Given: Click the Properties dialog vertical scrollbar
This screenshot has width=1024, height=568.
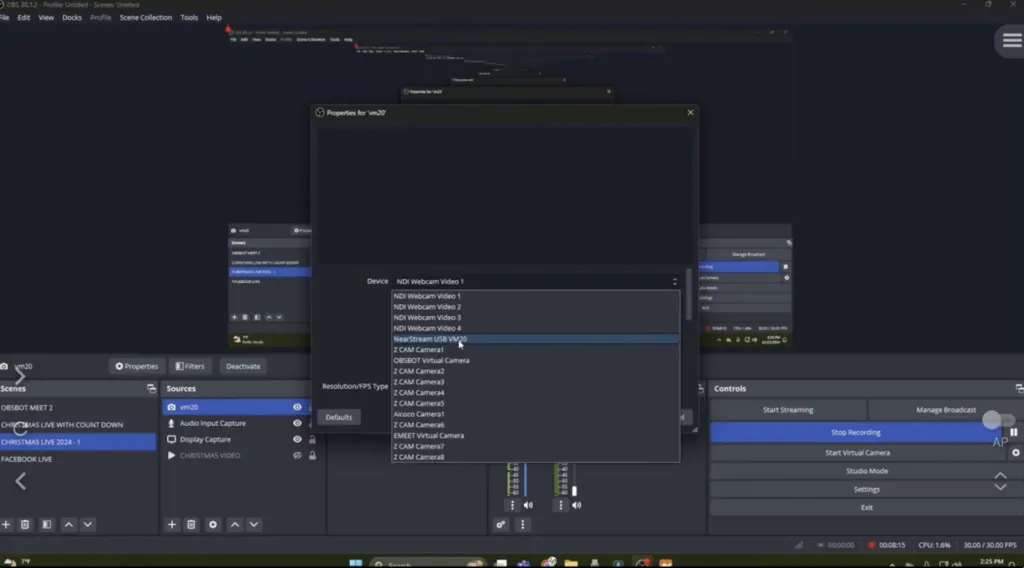Looking at the screenshot, I should (689, 294).
